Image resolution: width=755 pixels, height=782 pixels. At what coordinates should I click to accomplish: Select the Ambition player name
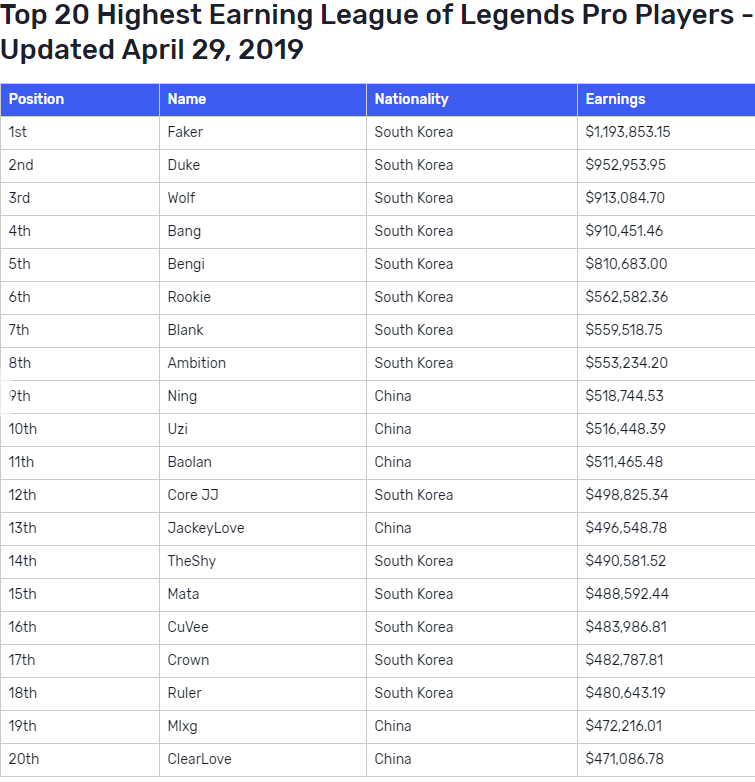tap(196, 363)
